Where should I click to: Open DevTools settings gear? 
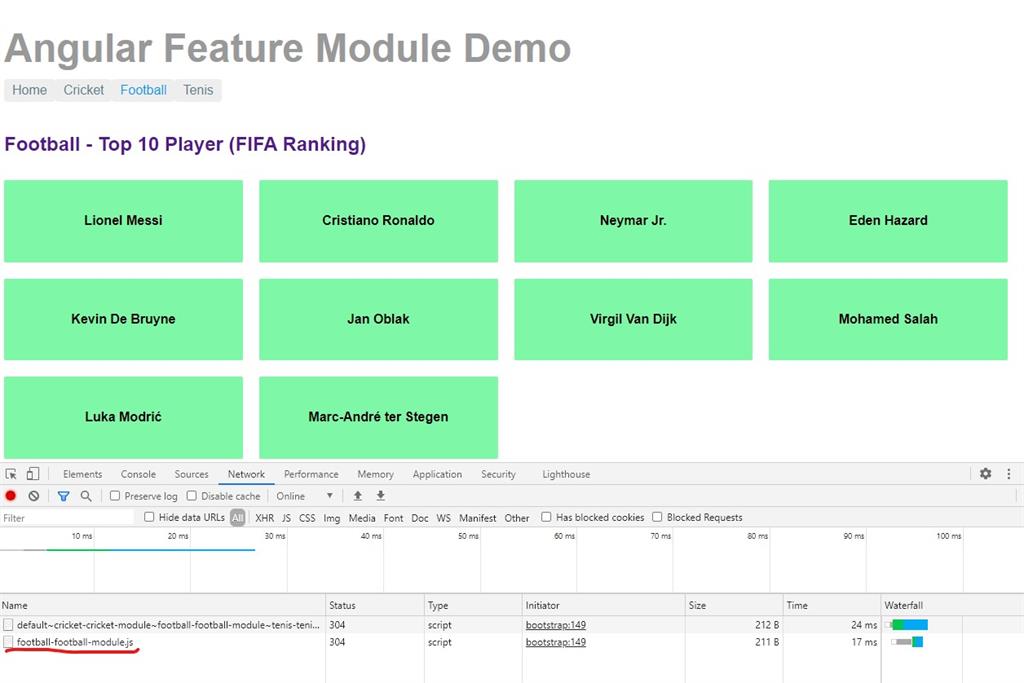pos(985,474)
